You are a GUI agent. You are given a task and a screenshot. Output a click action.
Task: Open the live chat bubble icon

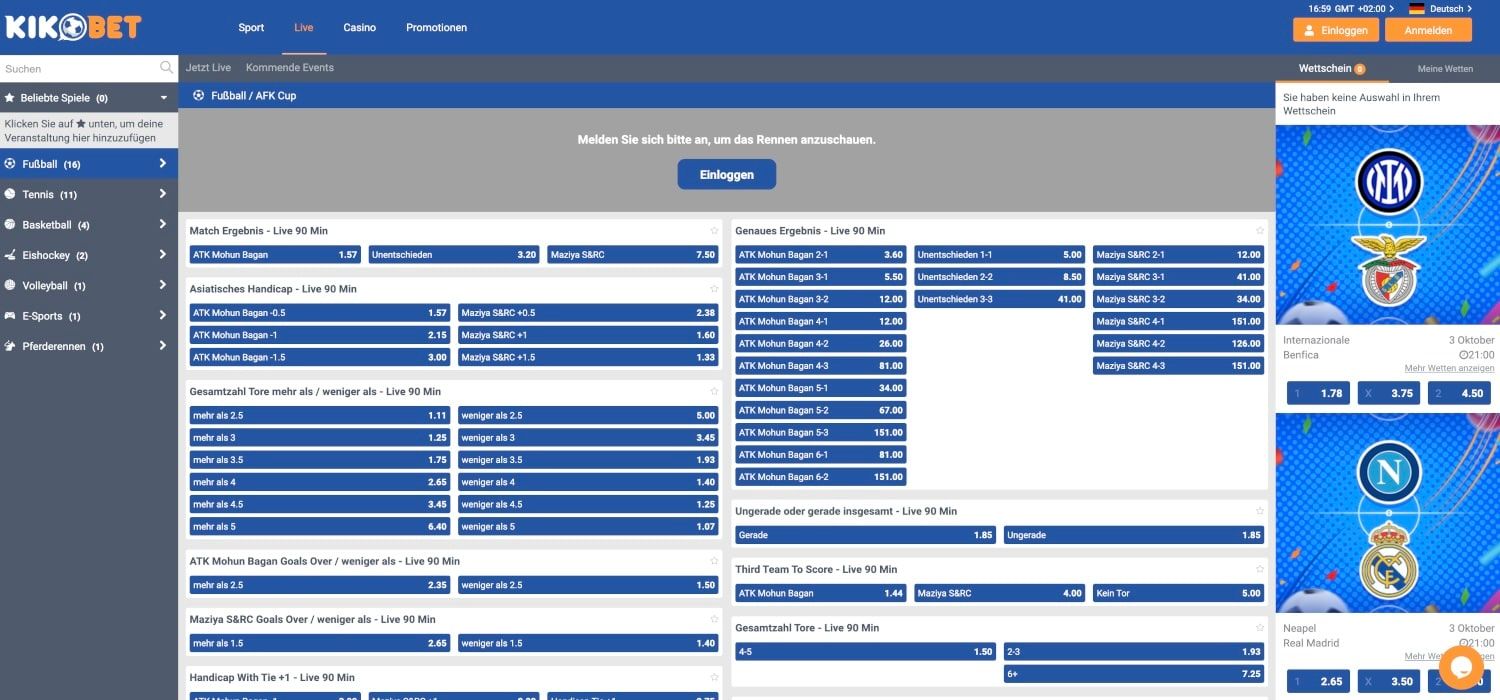1460,667
